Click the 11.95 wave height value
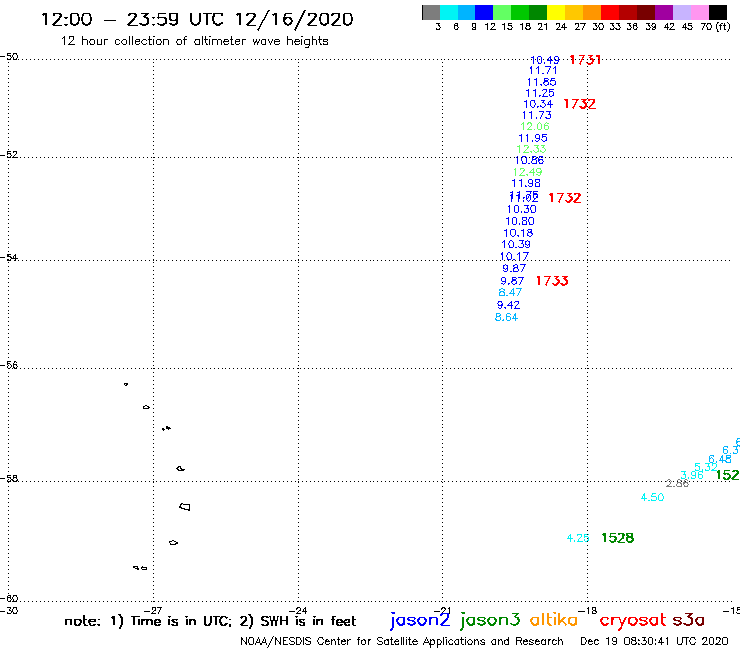Screen dimensions: 740x650 (533, 138)
